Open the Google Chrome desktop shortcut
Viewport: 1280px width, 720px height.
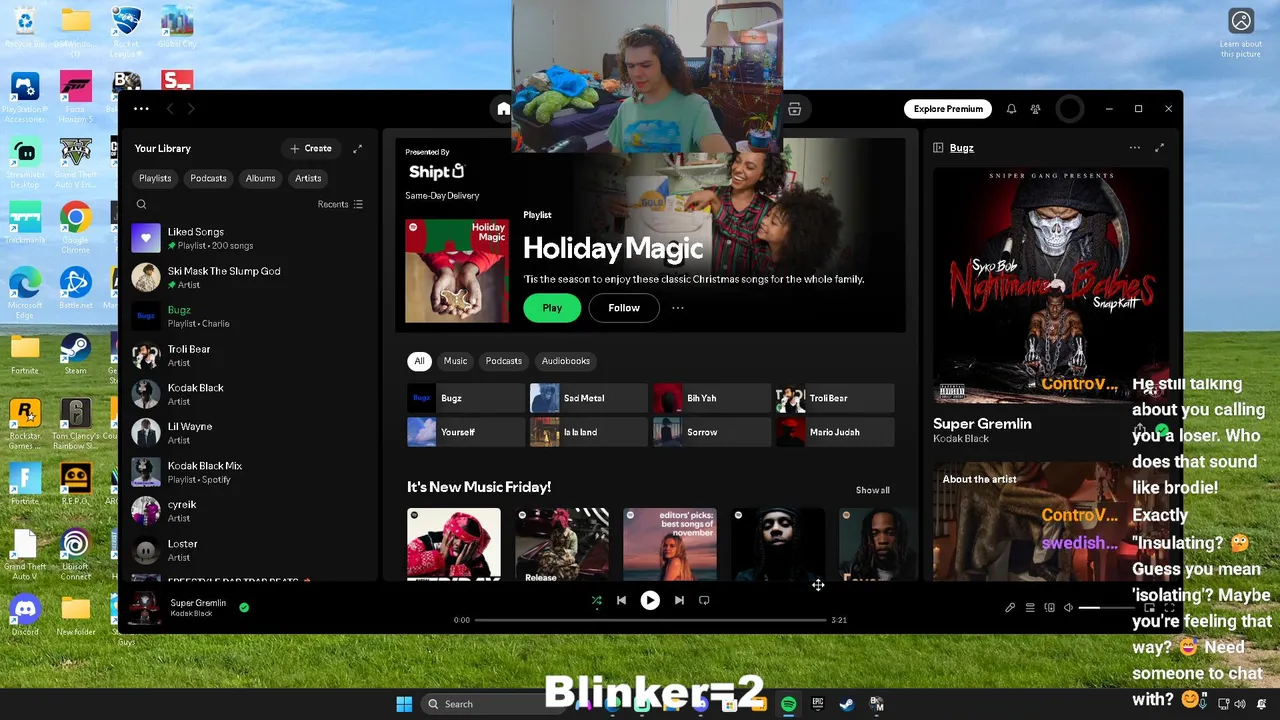(75, 226)
